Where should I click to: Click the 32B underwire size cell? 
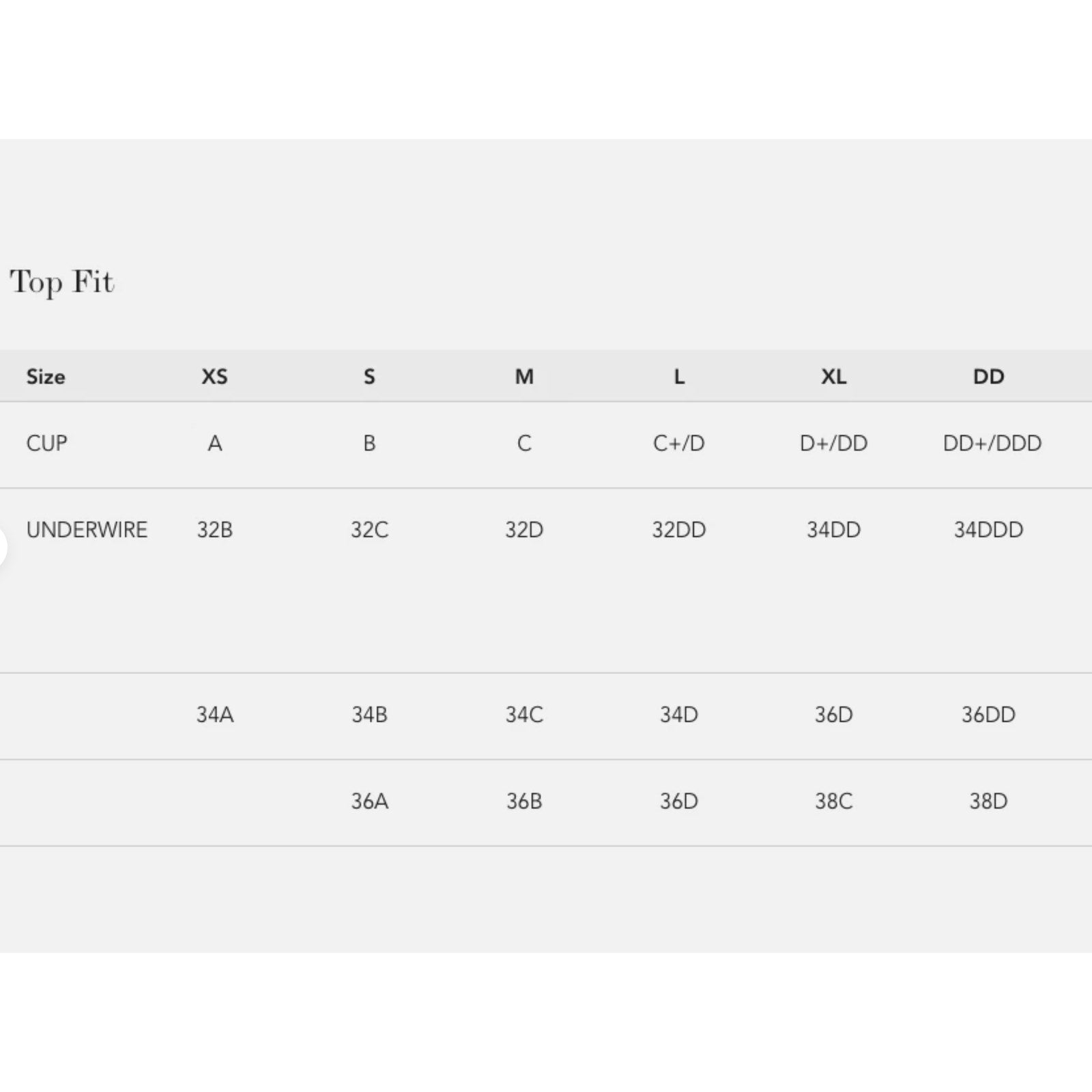214,530
